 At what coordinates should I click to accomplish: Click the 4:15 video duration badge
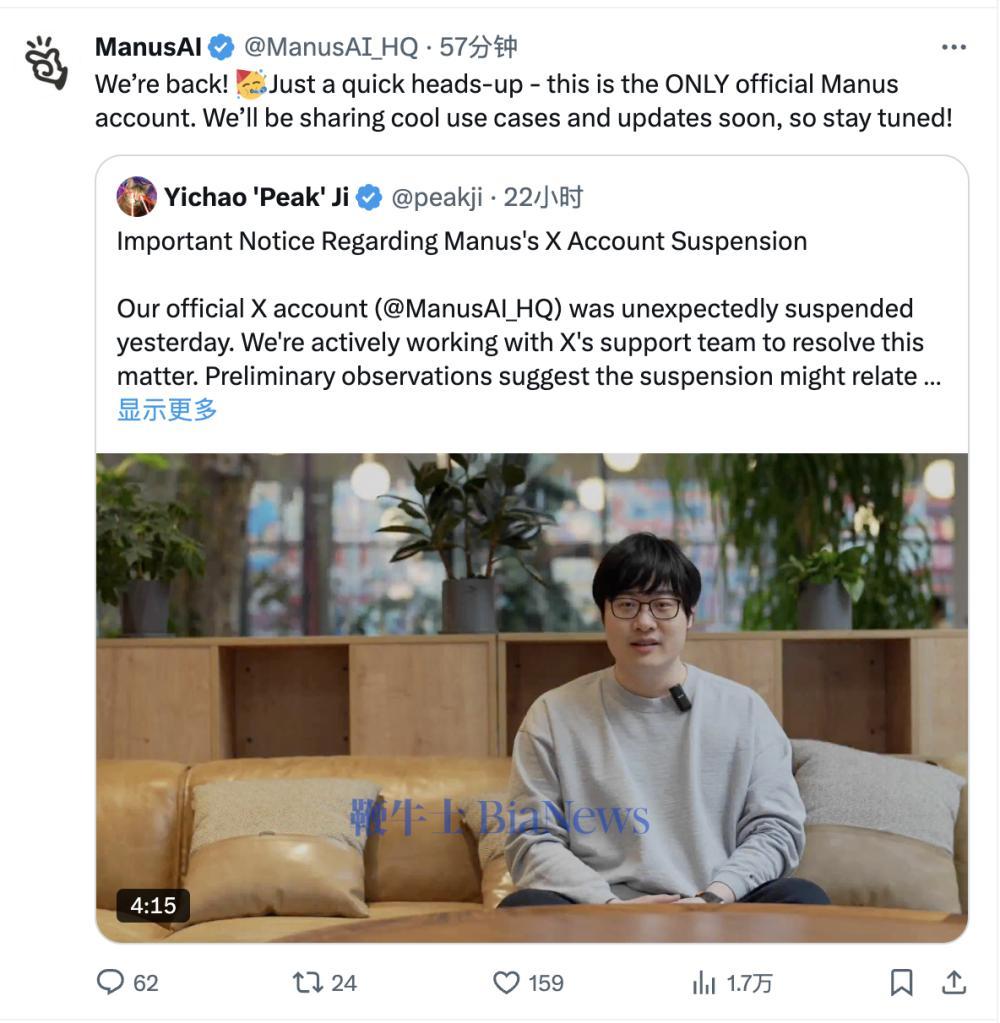click(153, 905)
